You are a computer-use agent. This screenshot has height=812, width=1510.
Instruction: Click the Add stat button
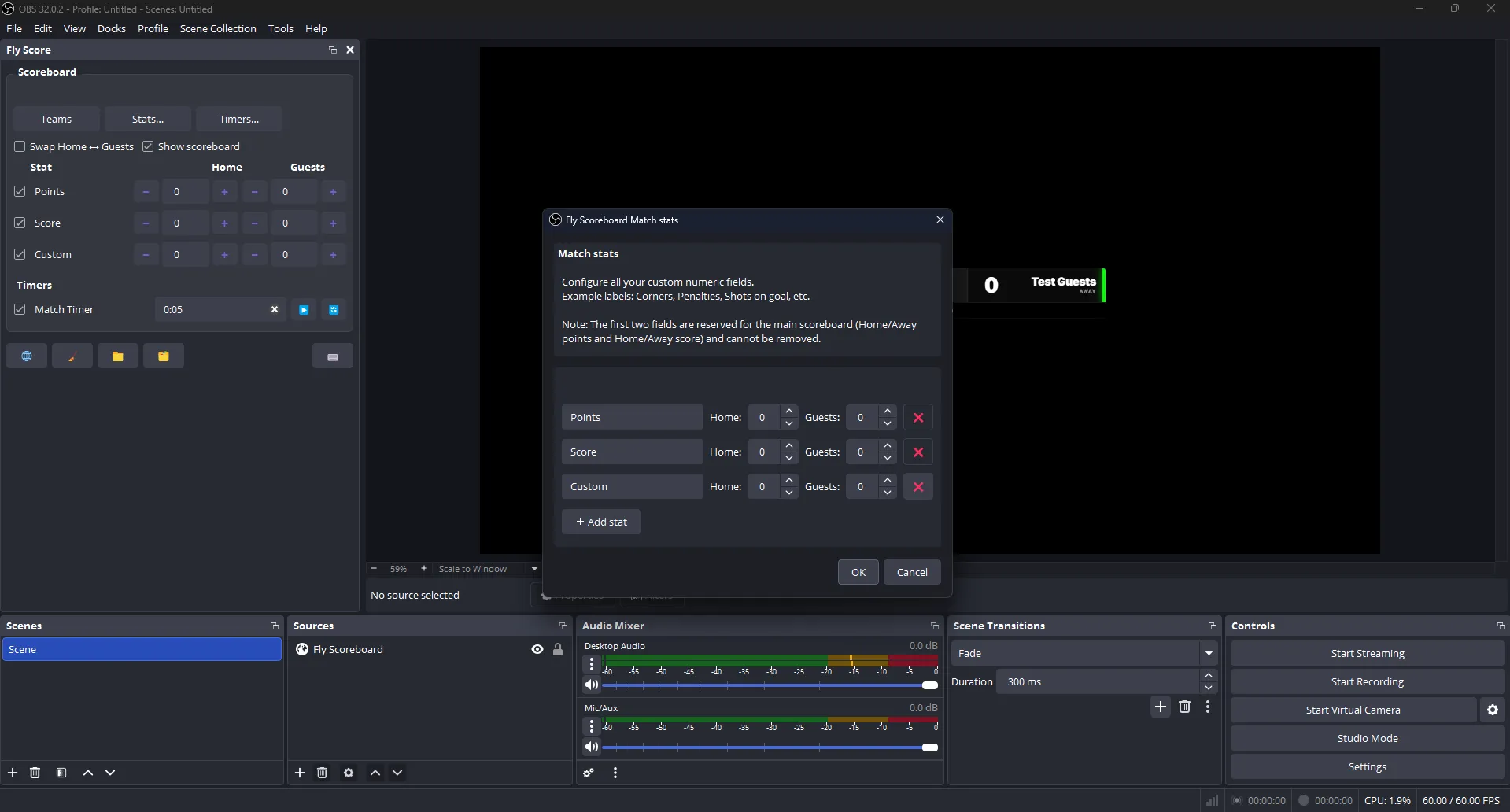tap(601, 522)
